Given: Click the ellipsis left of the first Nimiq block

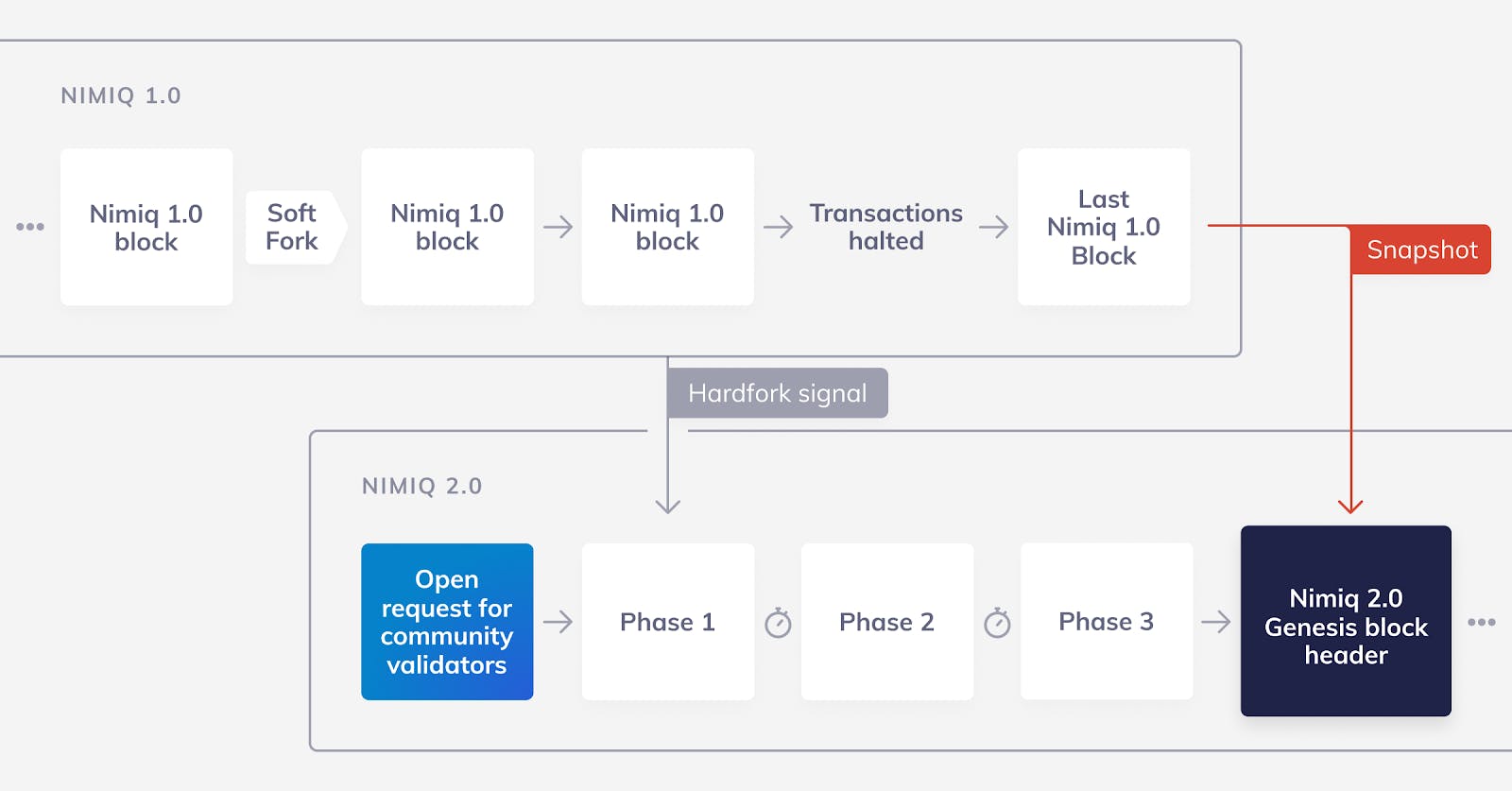Looking at the screenshot, I should 30,227.
